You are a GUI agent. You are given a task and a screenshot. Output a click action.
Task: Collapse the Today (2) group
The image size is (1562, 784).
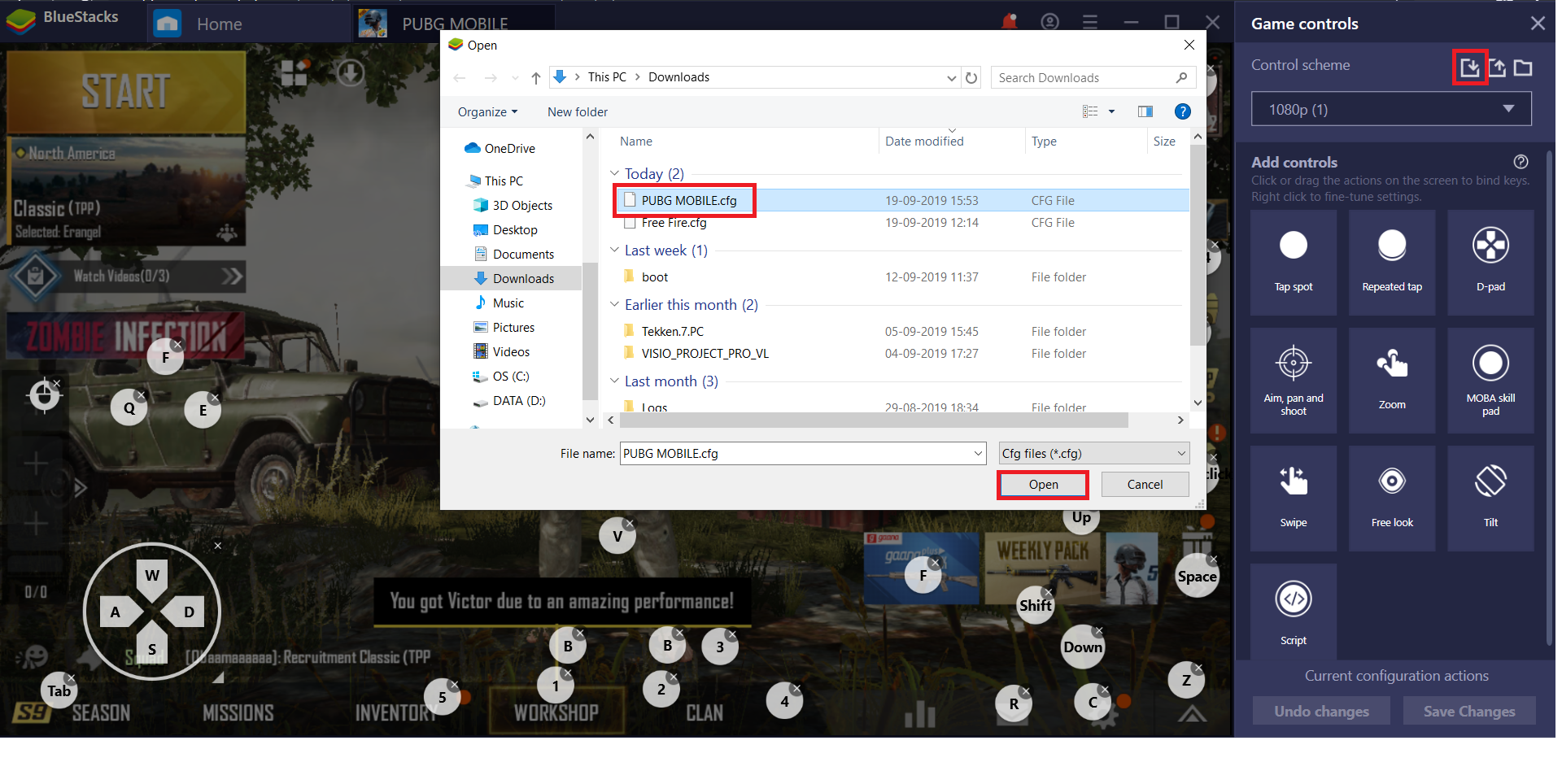click(x=615, y=173)
